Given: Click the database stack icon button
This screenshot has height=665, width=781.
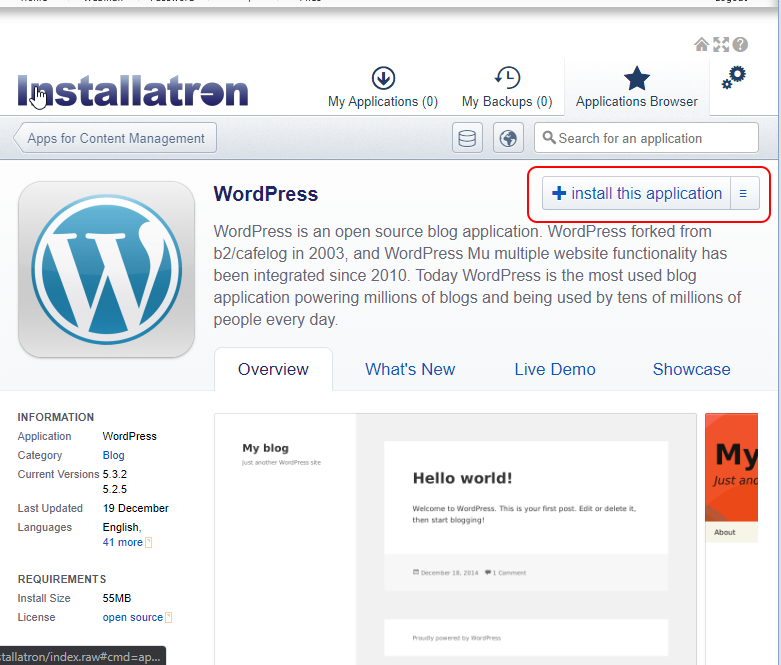Looking at the screenshot, I should 467,138.
